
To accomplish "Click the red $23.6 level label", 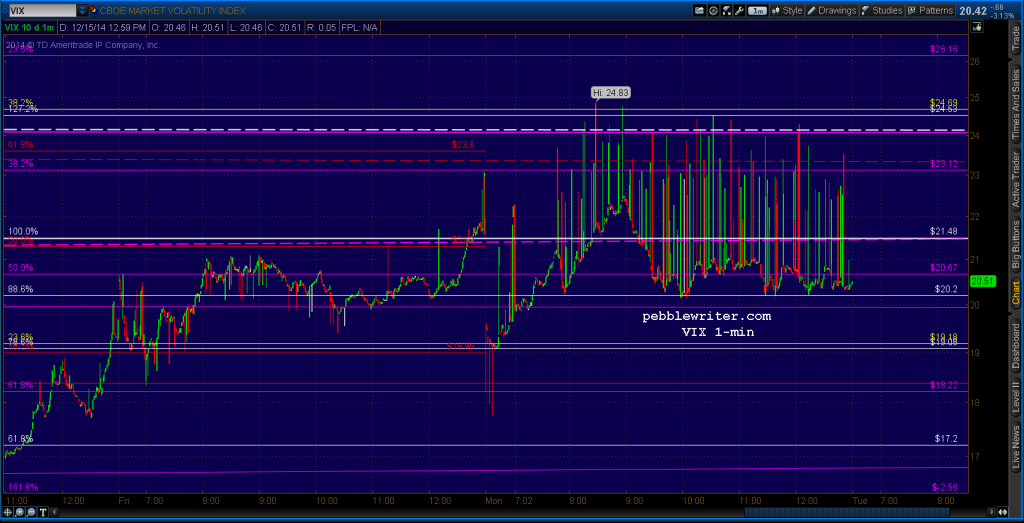I will click(463, 145).
